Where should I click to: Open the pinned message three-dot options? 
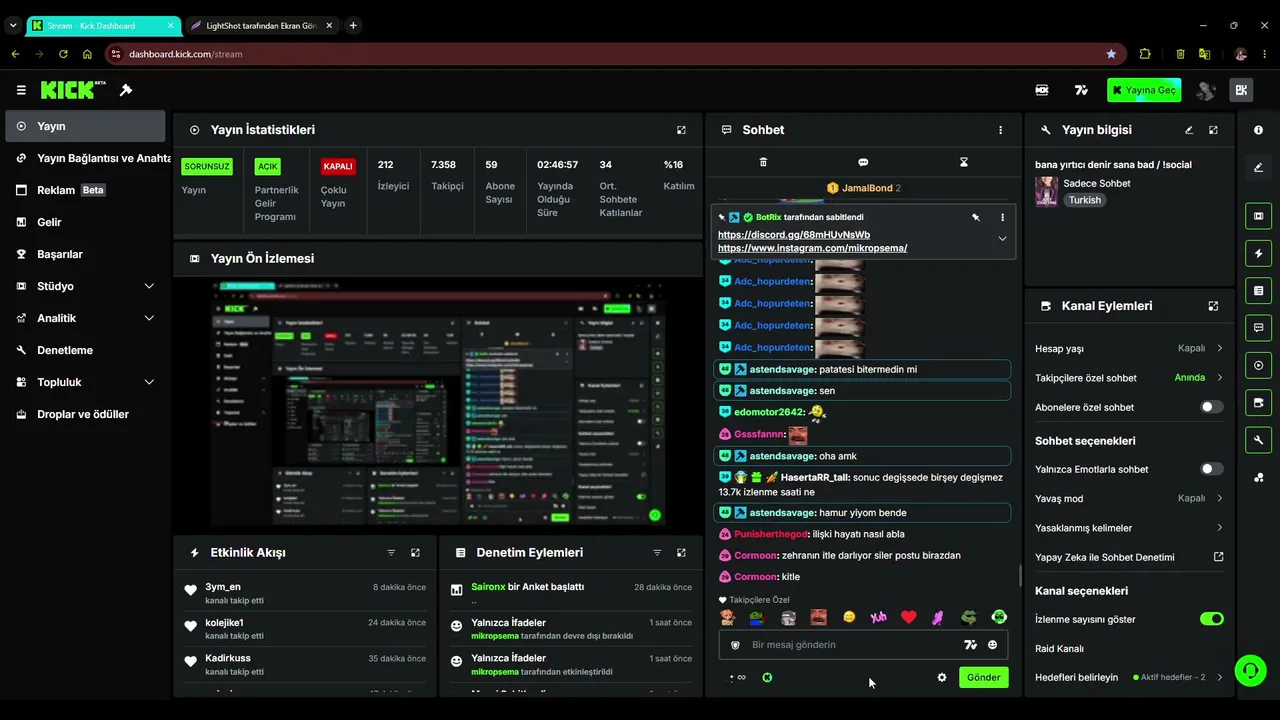point(1002,217)
